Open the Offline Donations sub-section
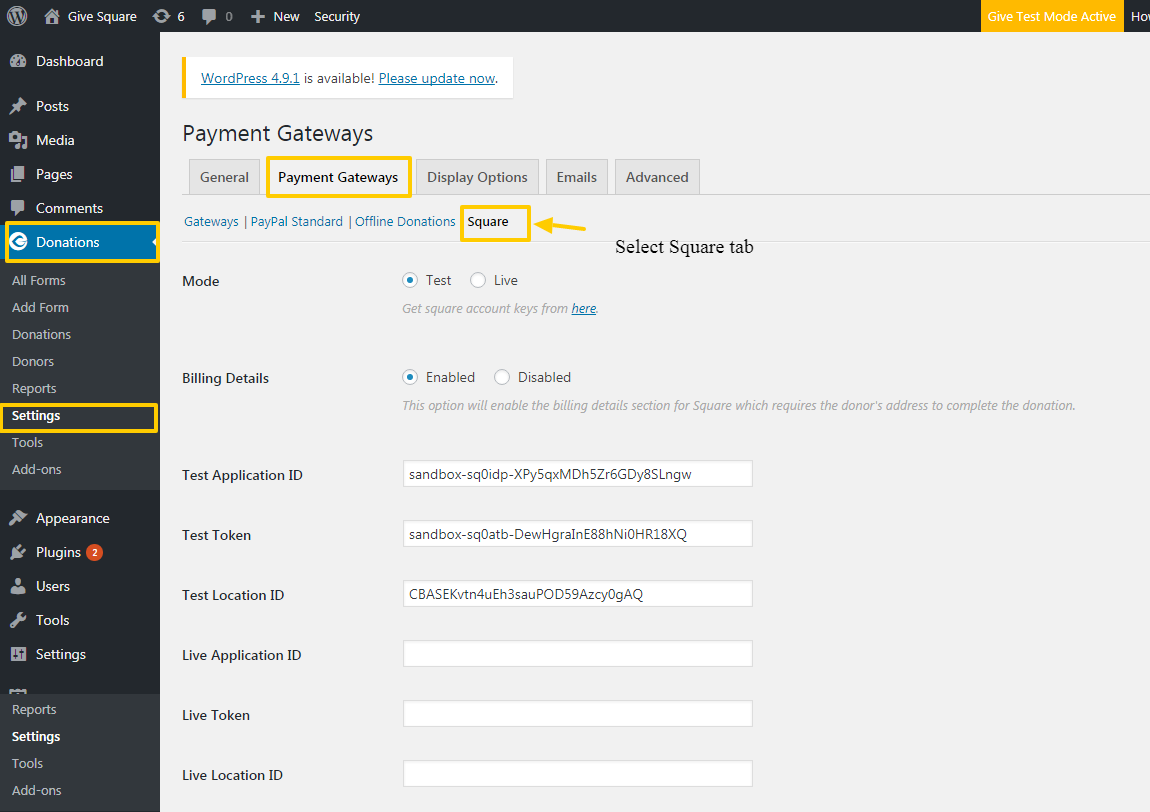Viewport: 1150px width, 812px height. pos(405,222)
